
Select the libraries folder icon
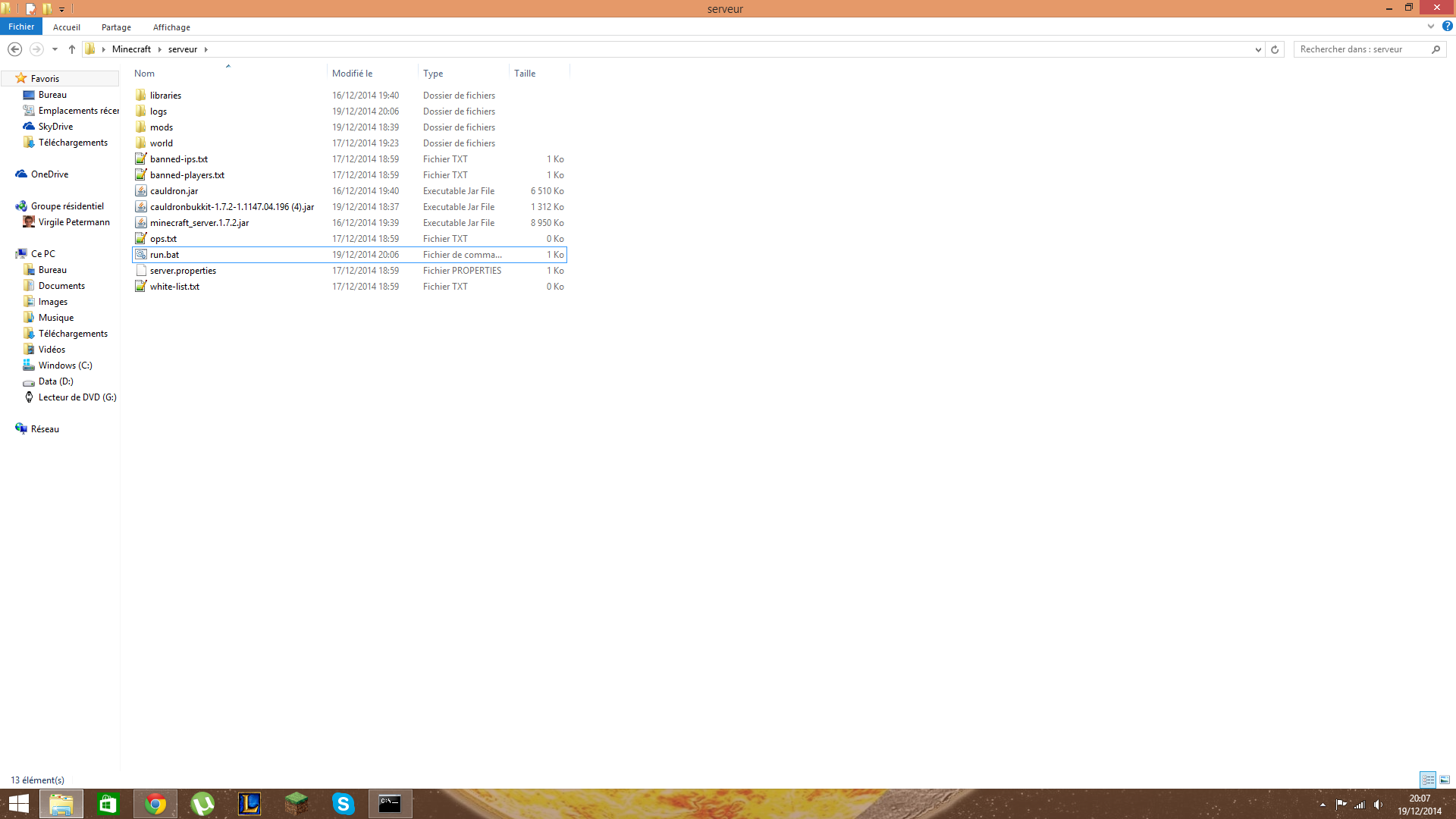pos(140,95)
